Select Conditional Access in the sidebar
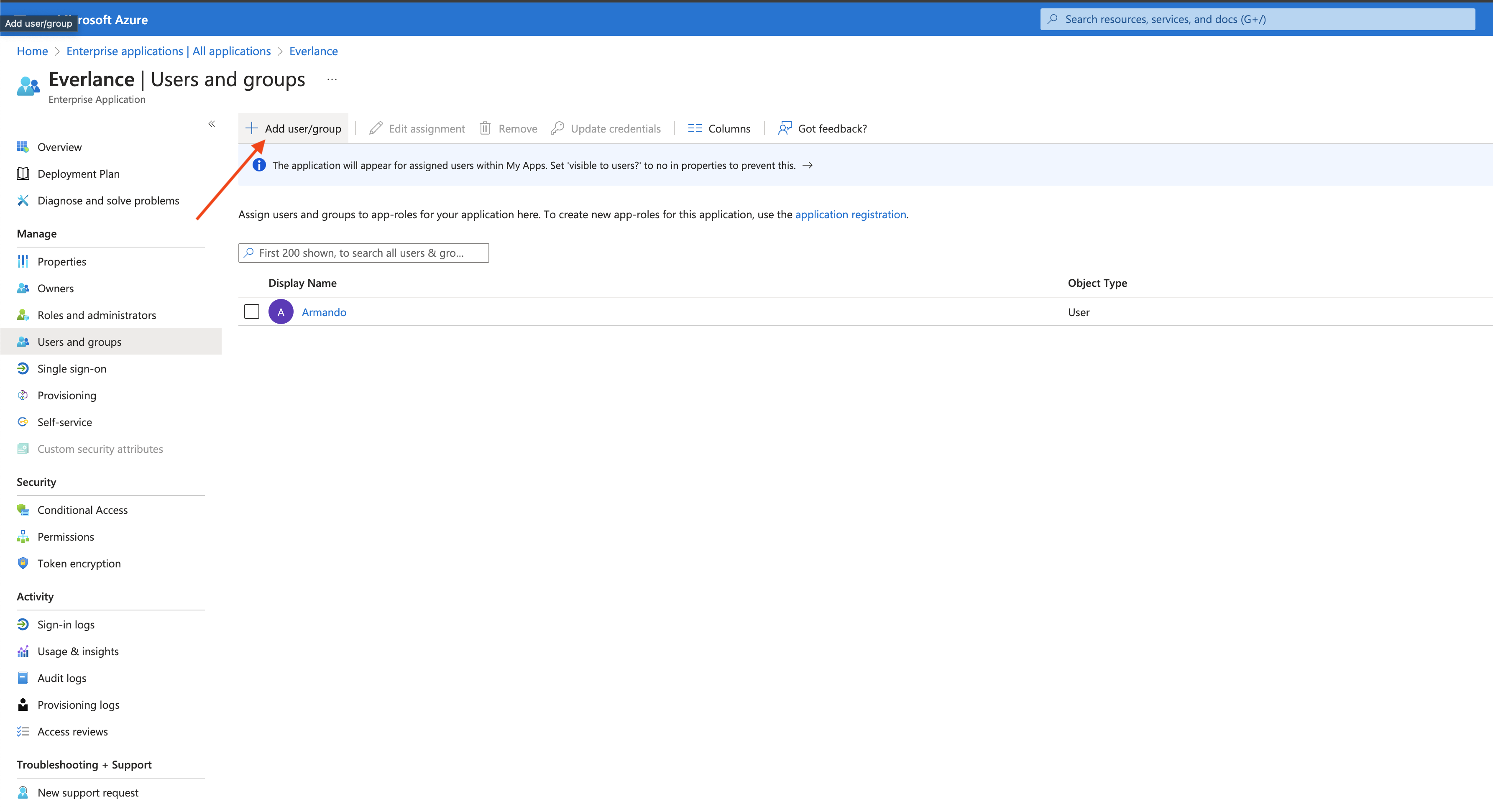The image size is (1493, 812). [x=82, y=510]
